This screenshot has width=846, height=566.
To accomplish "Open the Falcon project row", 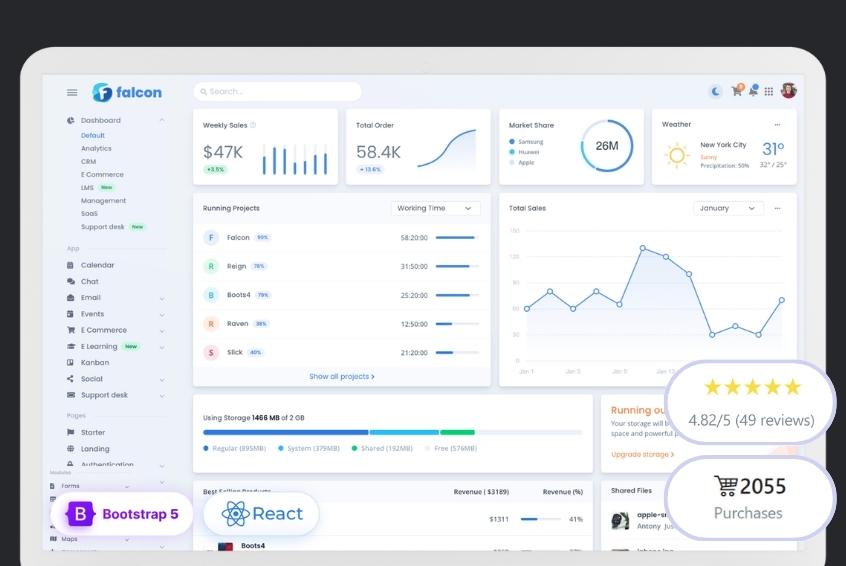I will (342, 237).
